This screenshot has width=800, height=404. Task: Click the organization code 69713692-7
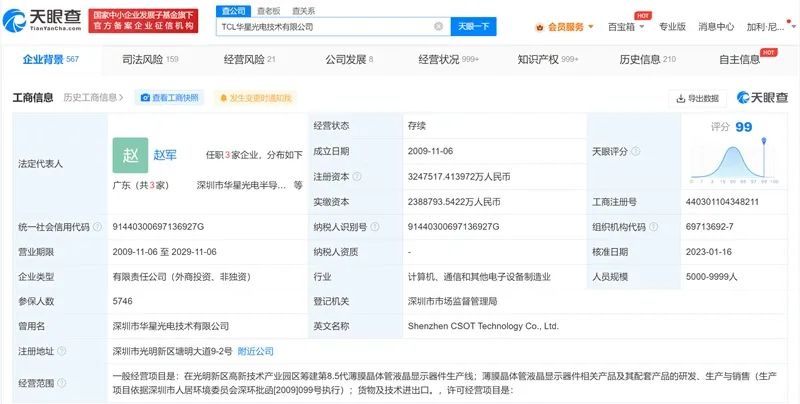point(710,226)
